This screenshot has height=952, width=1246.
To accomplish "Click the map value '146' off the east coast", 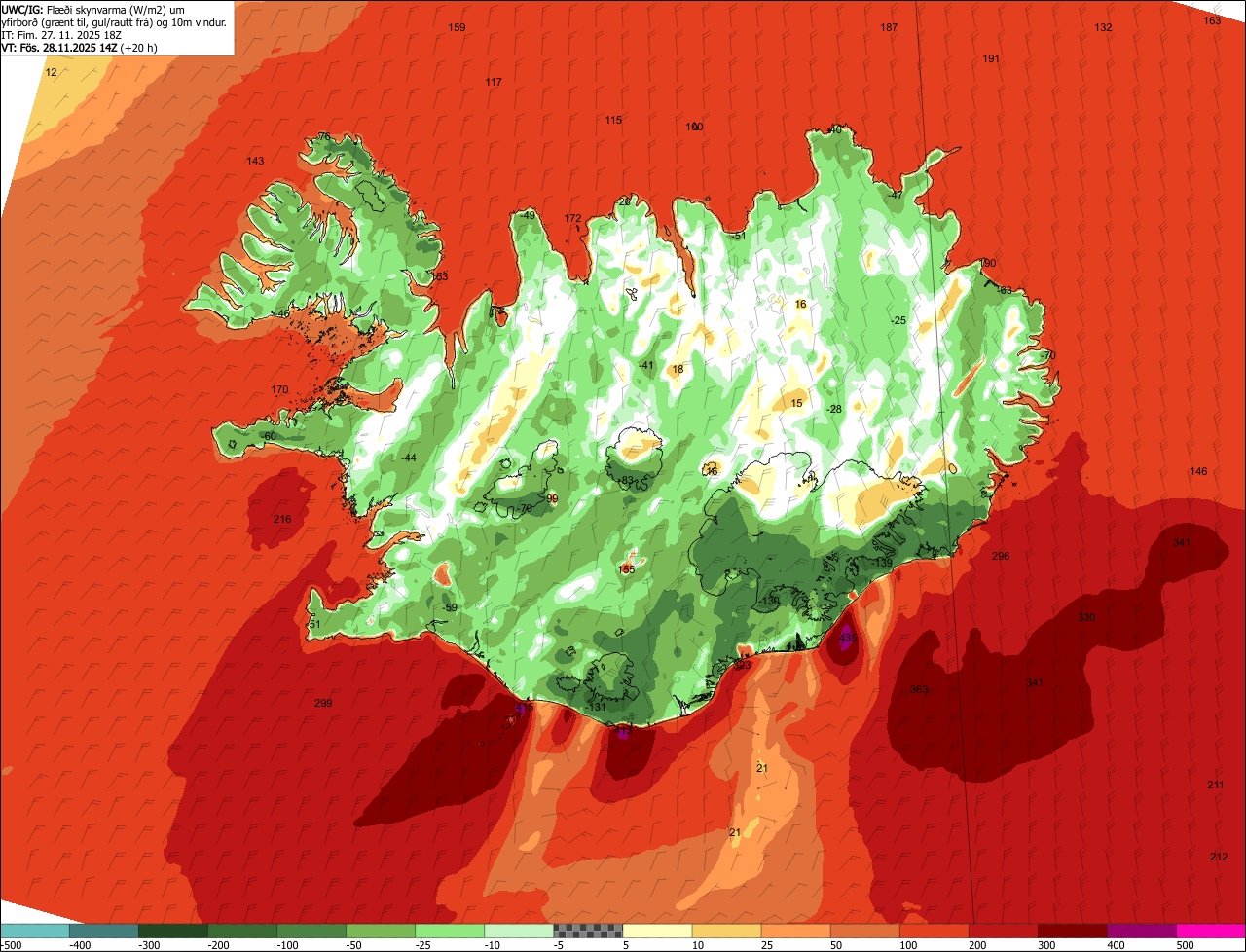I will 1198,471.
